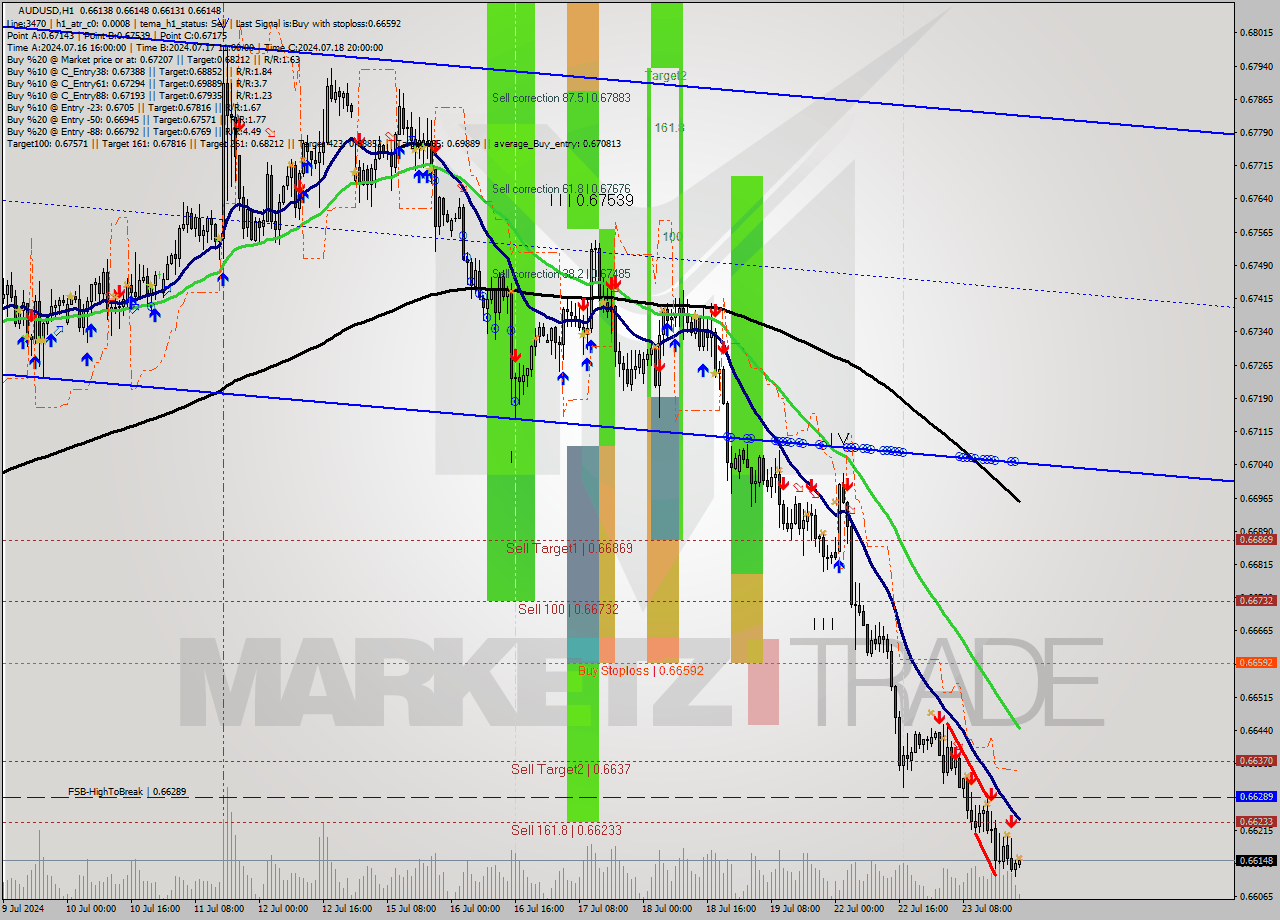Screen dimensions: 1280x920
Task: Select the 'Sell Target2 | 0.6637' label
Action: coord(570,769)
